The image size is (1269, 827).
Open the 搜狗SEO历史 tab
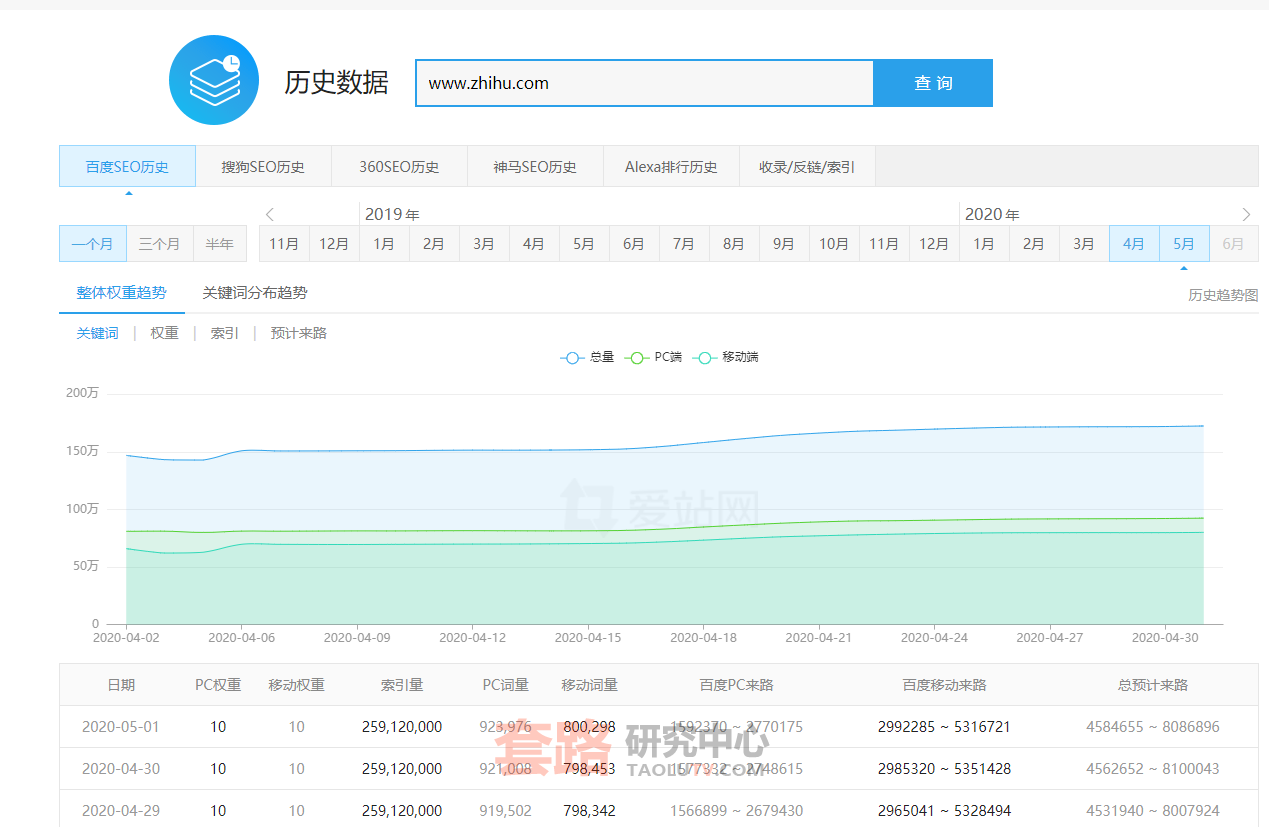(263, 167)
